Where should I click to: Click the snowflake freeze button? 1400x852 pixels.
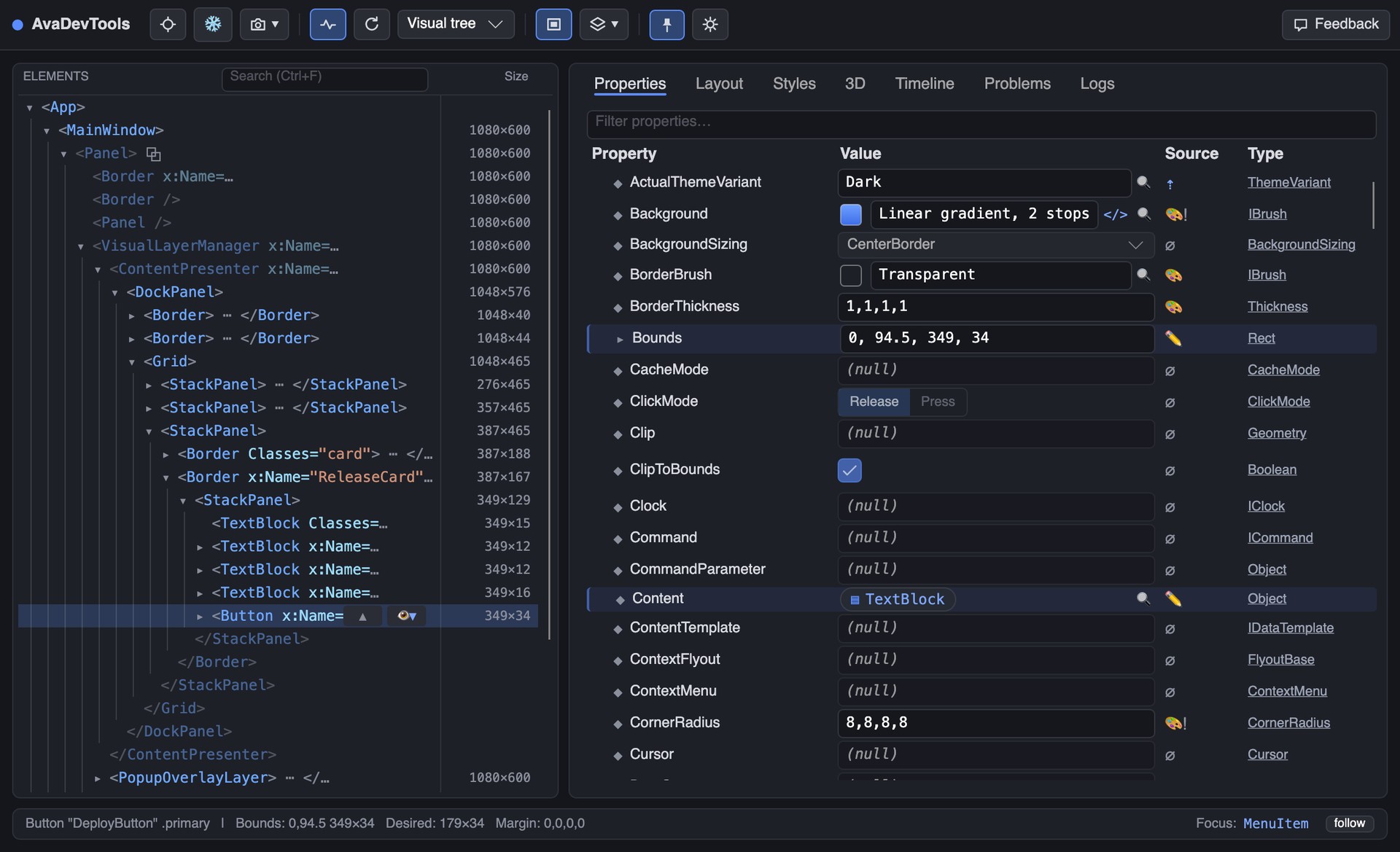click(x=213, y=24)
